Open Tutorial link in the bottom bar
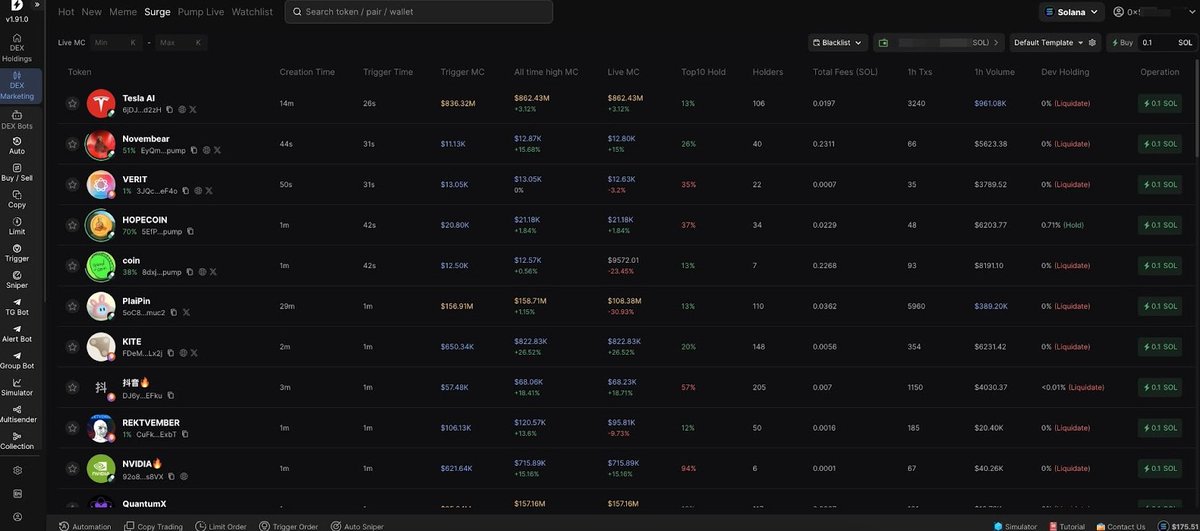The width and height of the screenshot is (1200, 531). [x=1069, y=525]
